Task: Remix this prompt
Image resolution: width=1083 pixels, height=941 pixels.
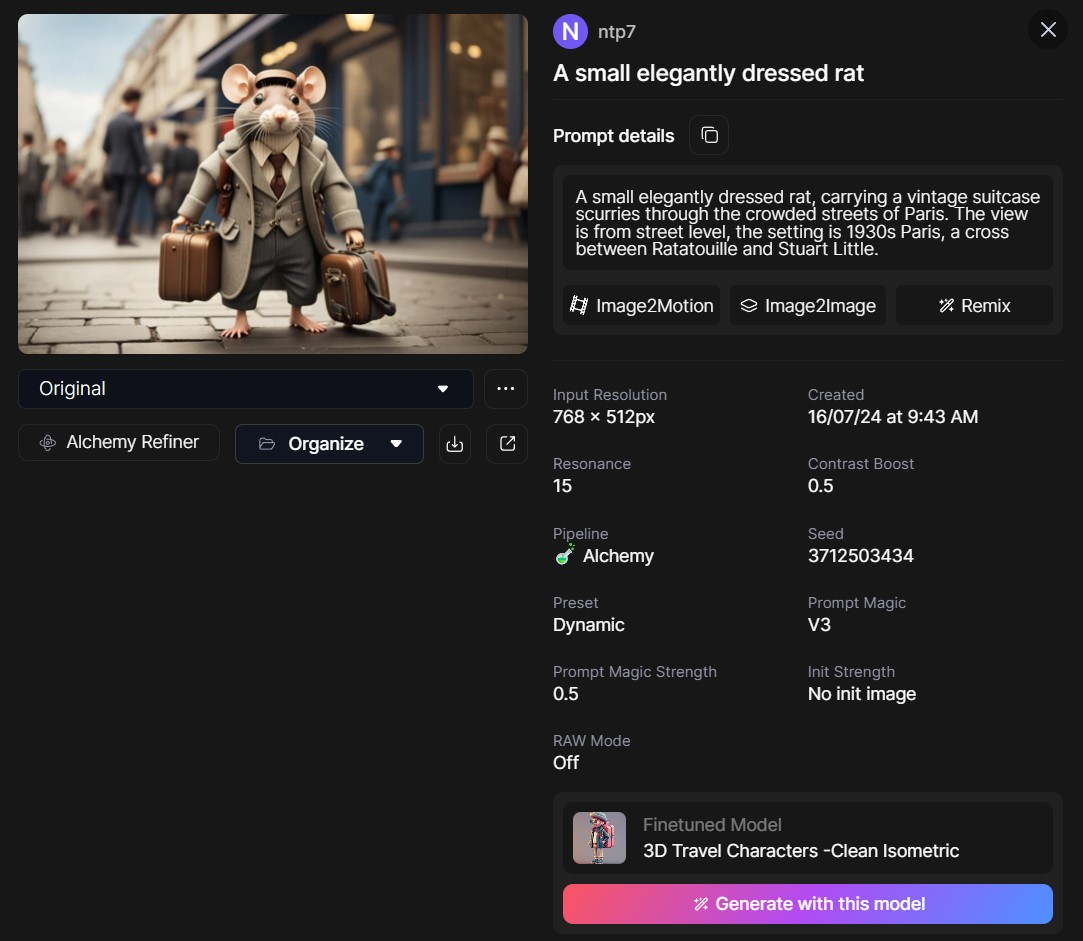Action: [974, 305]
